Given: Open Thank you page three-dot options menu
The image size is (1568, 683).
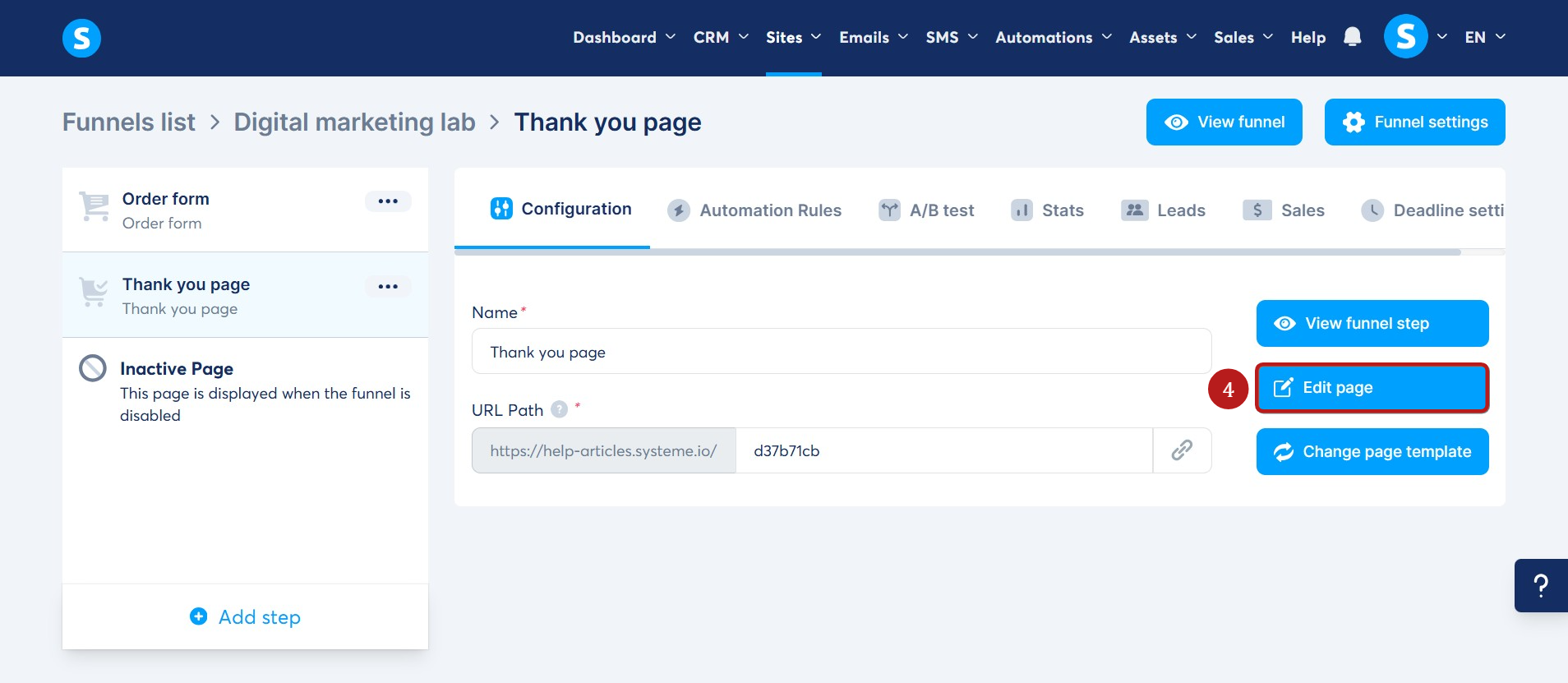Looking at the screenshot, I should click(388, 287).
